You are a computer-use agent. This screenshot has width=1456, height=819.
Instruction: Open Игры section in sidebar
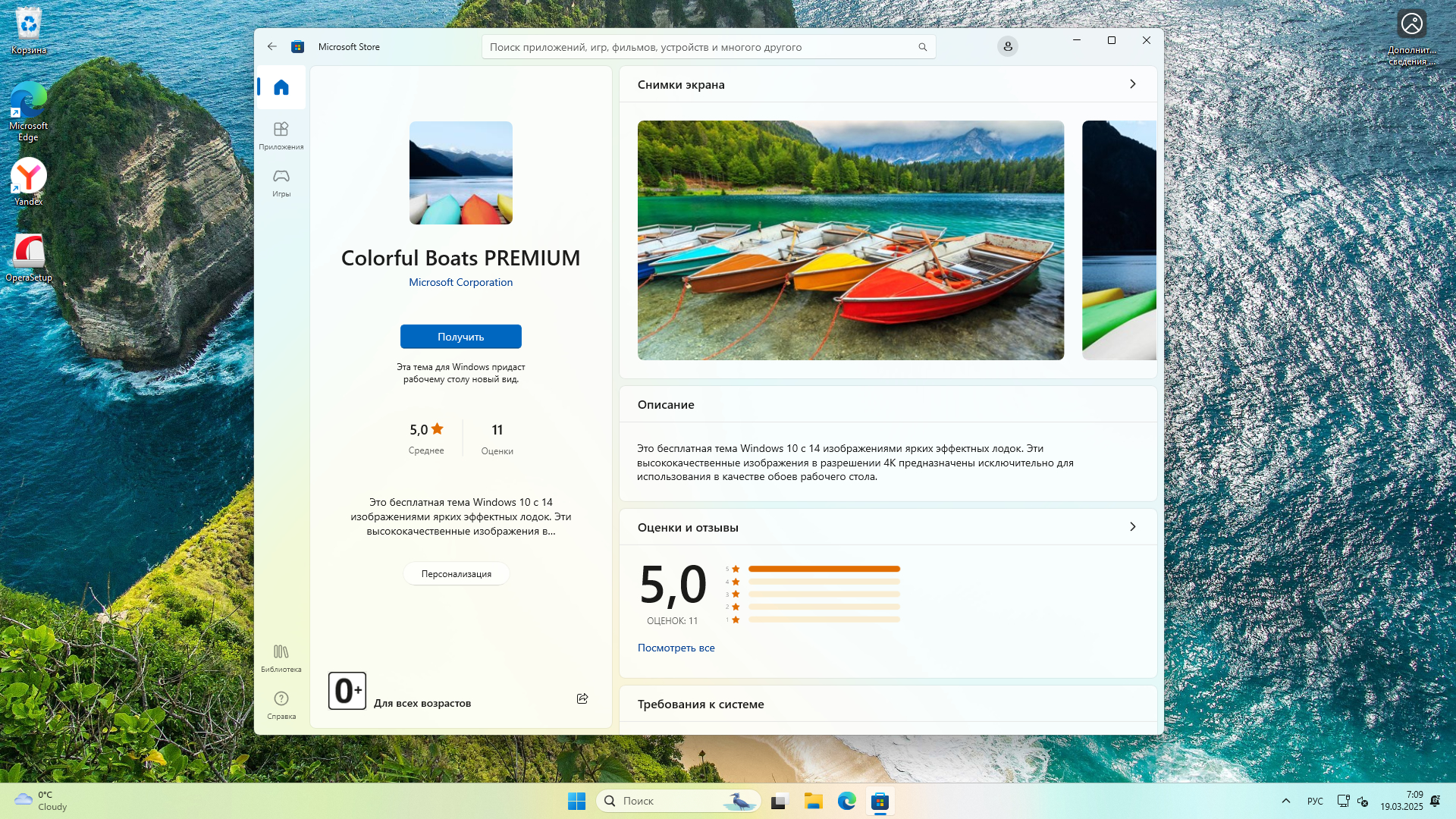[x=281, y=182]
